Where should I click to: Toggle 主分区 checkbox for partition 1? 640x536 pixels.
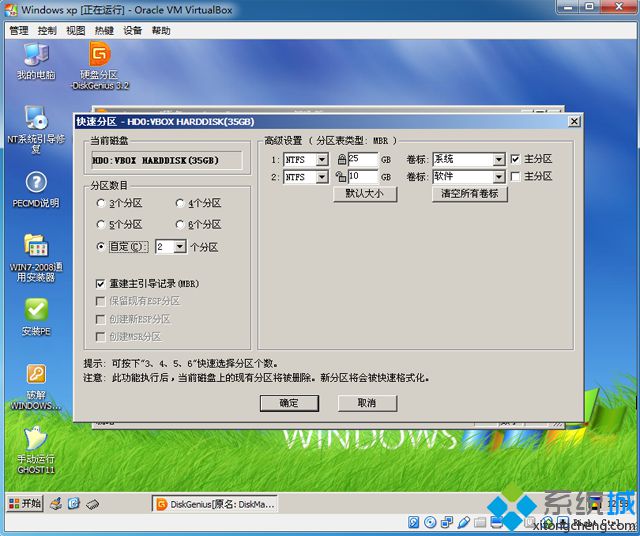[x=516, y=159]
